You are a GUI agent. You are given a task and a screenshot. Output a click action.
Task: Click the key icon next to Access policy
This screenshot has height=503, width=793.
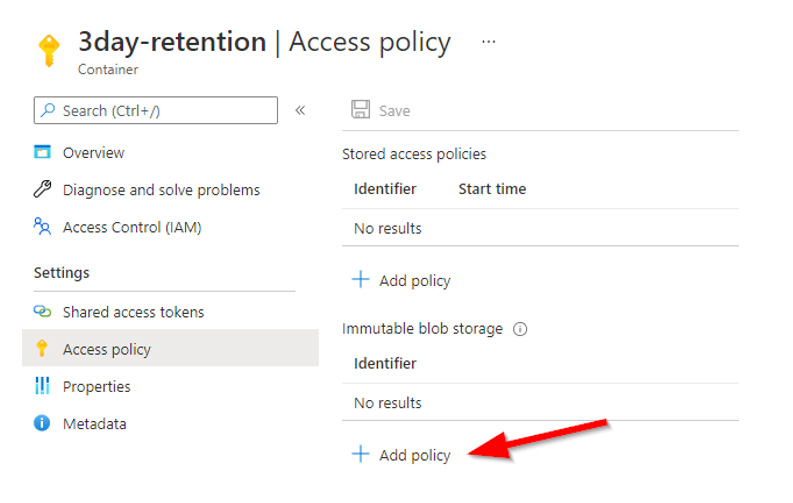[x=42, y=349]
